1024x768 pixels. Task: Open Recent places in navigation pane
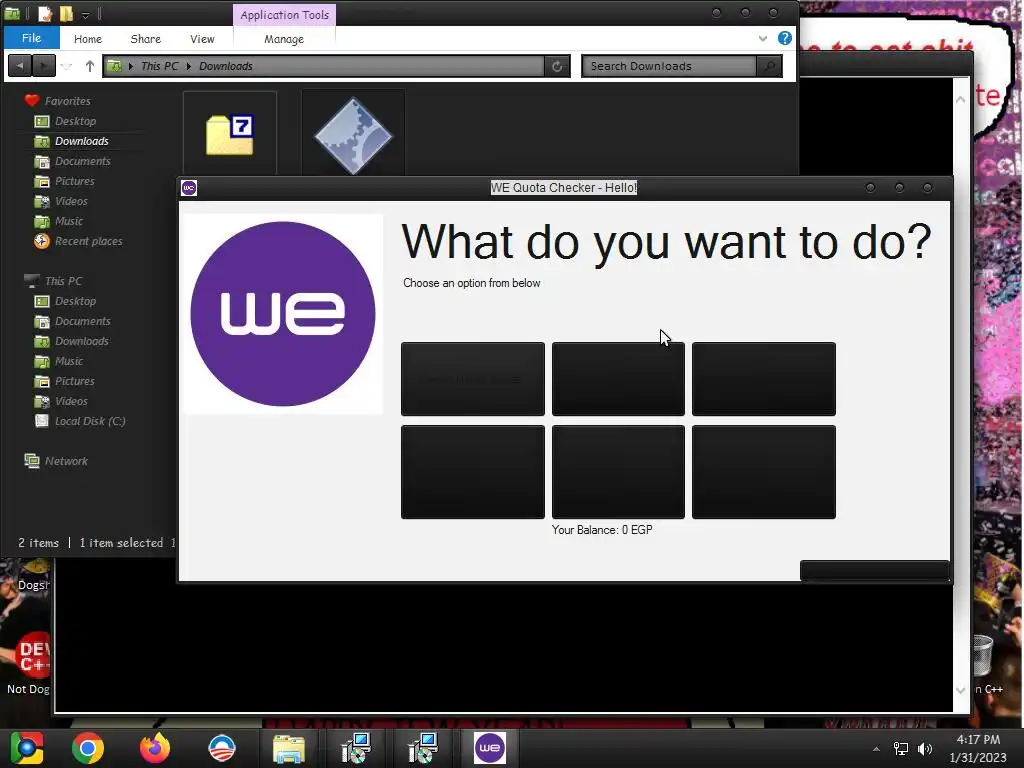[x=78, y=241]
